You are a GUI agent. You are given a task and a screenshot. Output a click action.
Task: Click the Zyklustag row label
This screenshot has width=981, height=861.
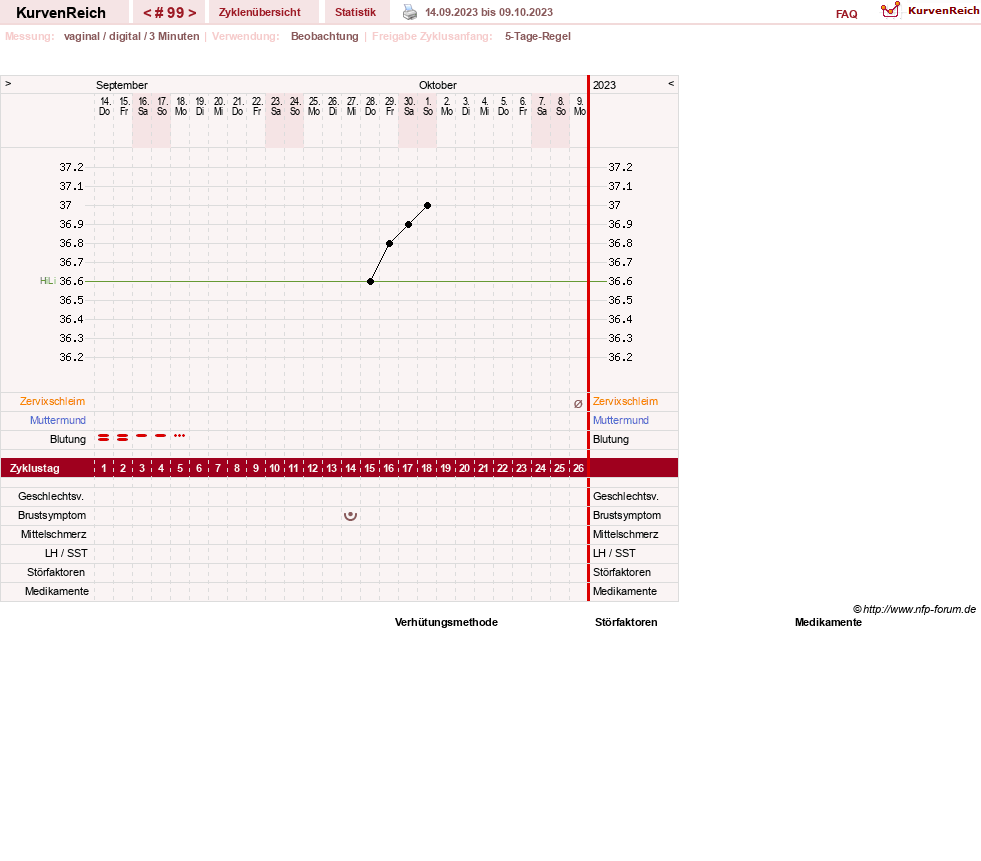click(34, 468)
